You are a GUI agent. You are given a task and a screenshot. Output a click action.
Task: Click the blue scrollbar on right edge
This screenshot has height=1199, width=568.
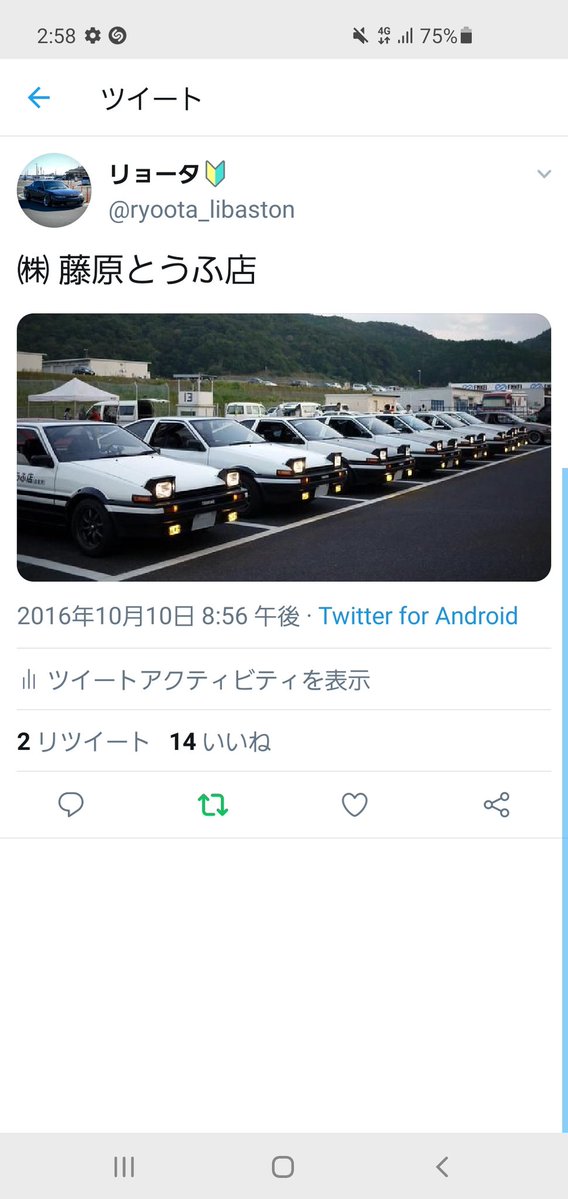click(x=564, y=800)
